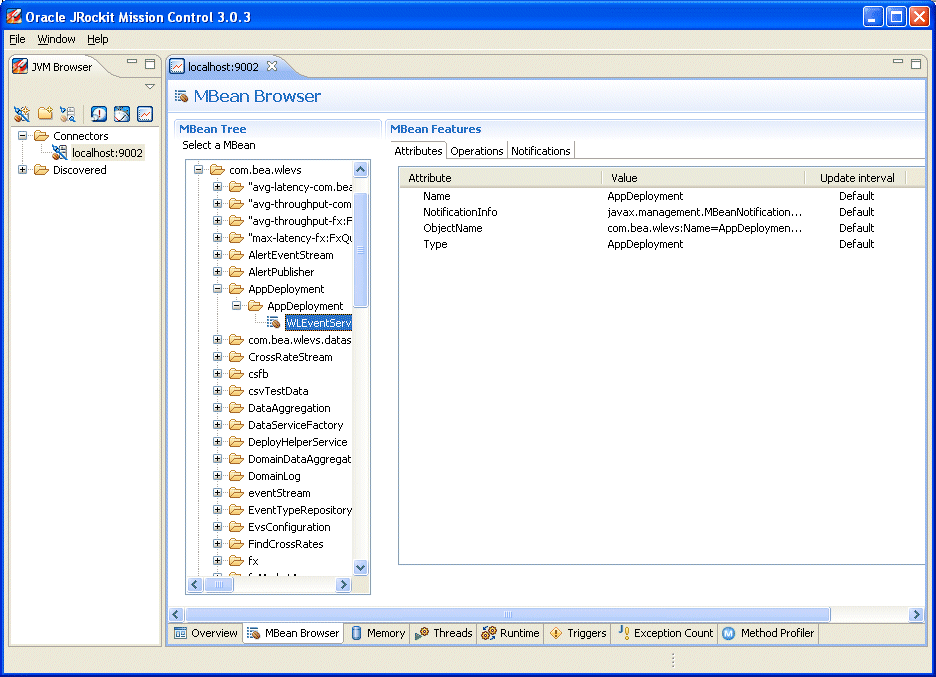
Task: Select the NotificationInfo attribute row
Action: coord(661,212)
